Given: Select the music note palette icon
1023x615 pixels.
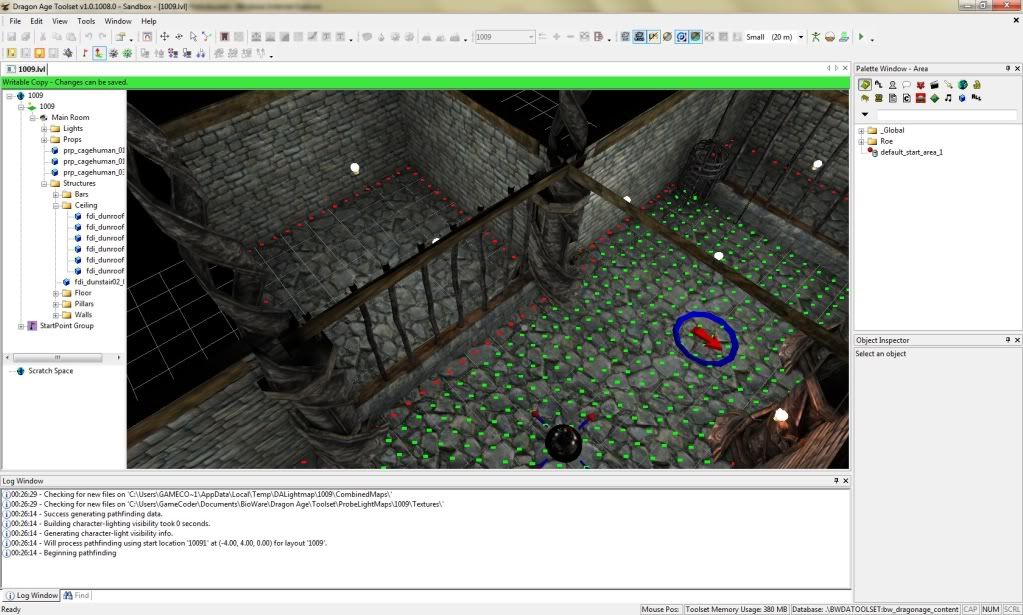Looking at the screenshot, I should (x=948, y=99).
